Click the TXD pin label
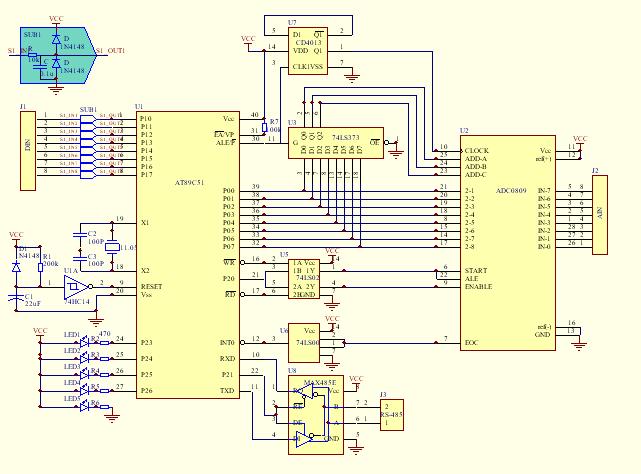 click(x=227, y=391)
